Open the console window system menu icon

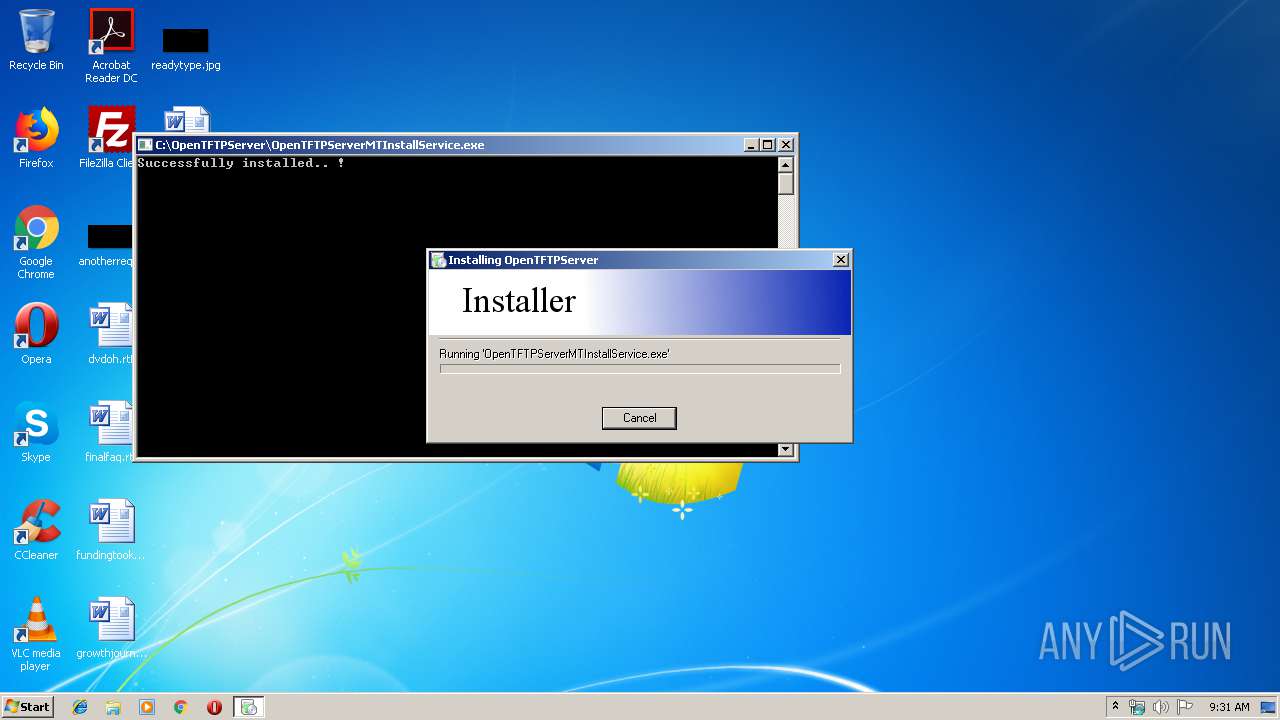[145, 145]
